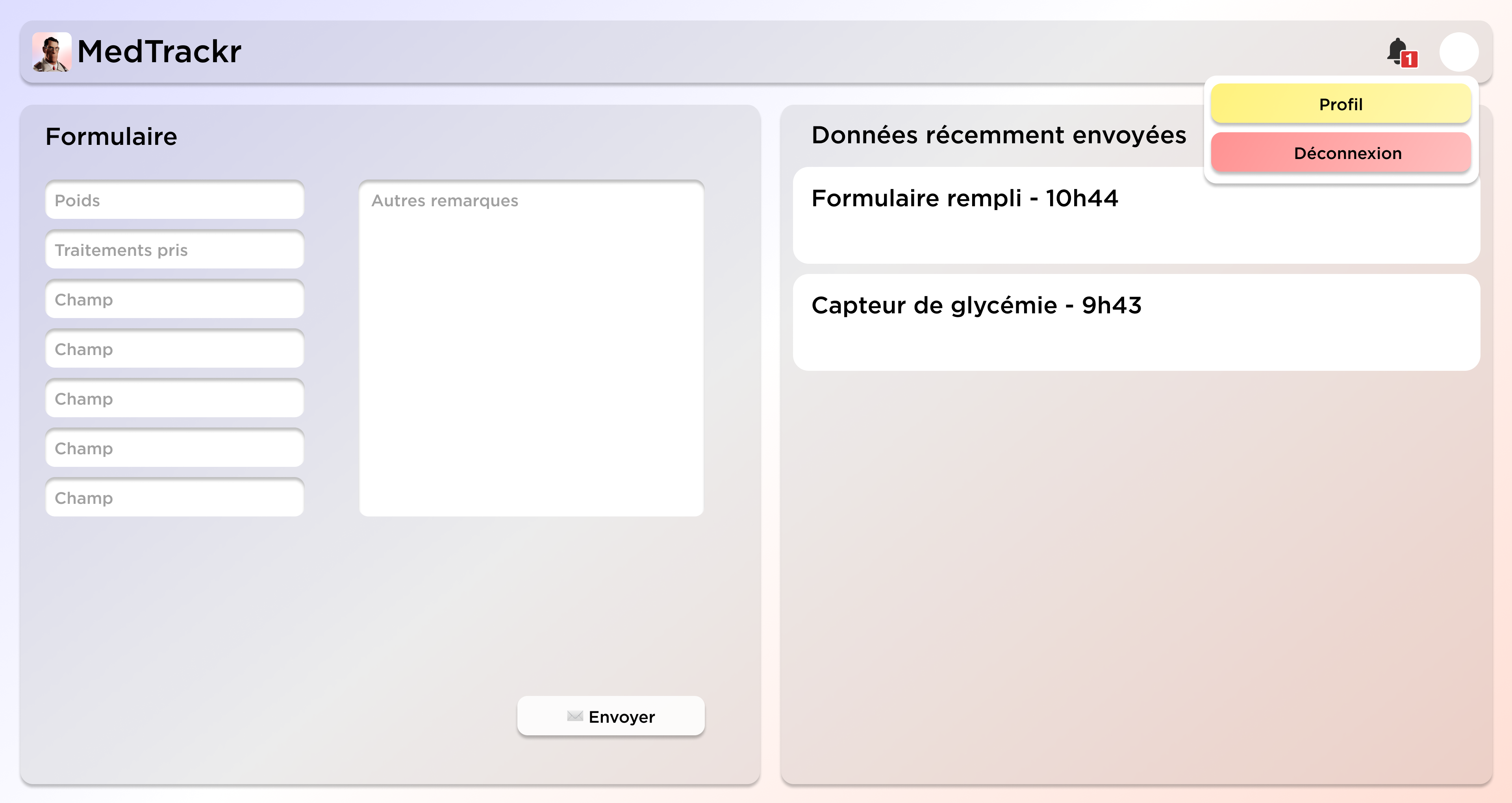Choose Déconnexion to log out

click(x=1341, y=153)
